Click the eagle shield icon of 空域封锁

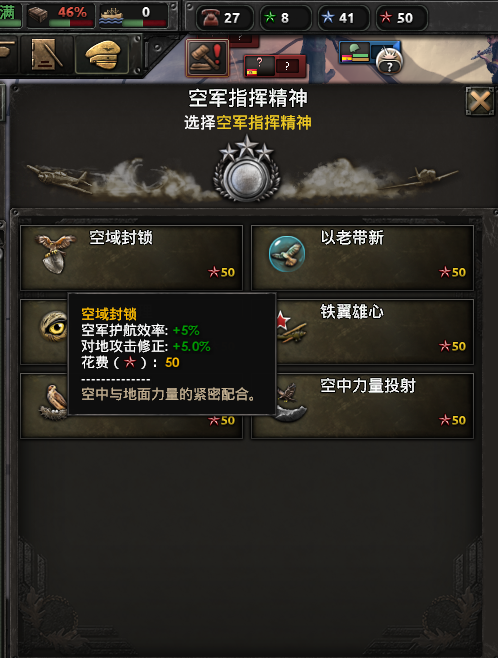click(55, 253)
